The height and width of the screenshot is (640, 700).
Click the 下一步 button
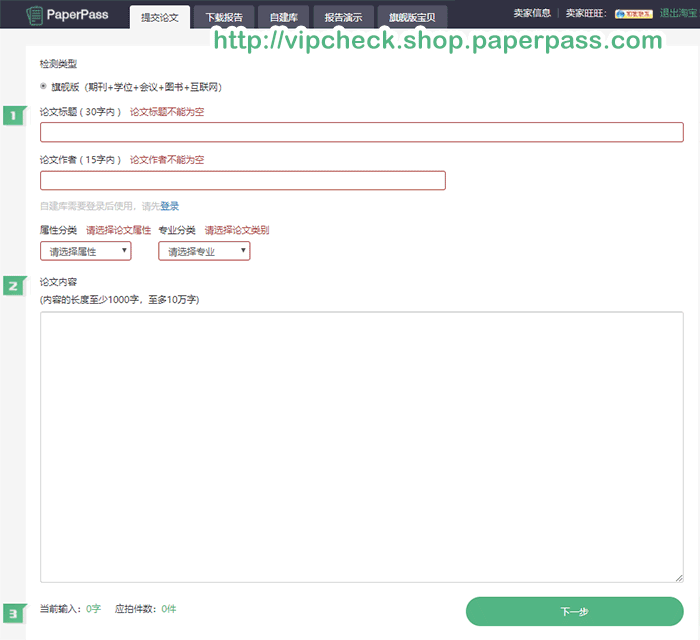(575, 611)
